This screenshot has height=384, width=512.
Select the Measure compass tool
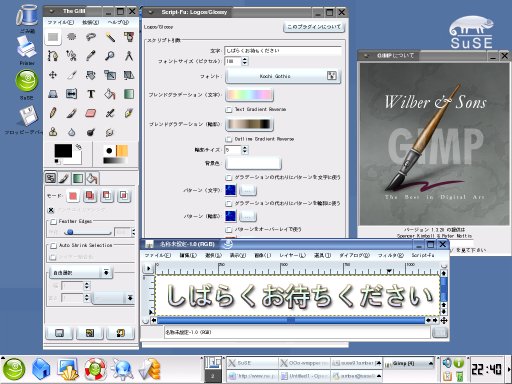click(x=129, y=56)
